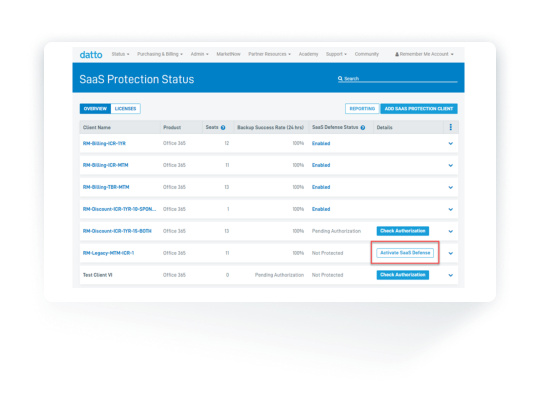Open the Status dropdown menu
This screenshot has width=540, height=405.
pyautogui.click(x=120, y=54)
